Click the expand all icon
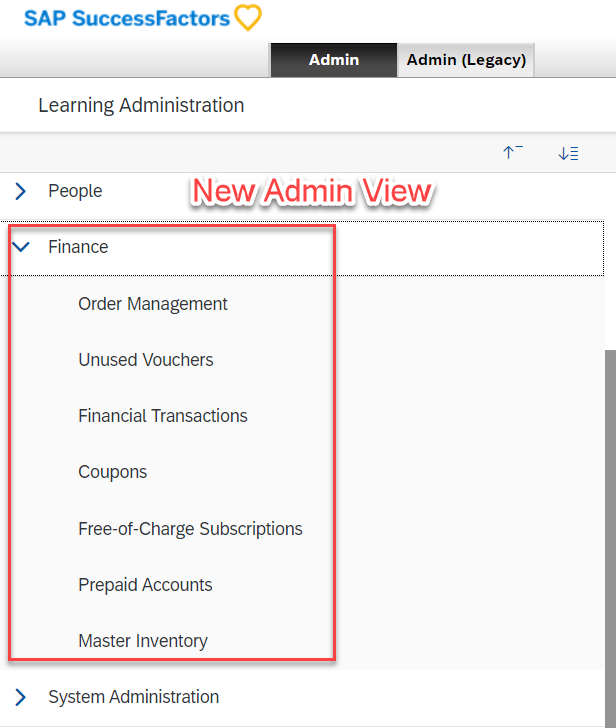Screen dimensions: 616x728 click(x=568, y=153)
